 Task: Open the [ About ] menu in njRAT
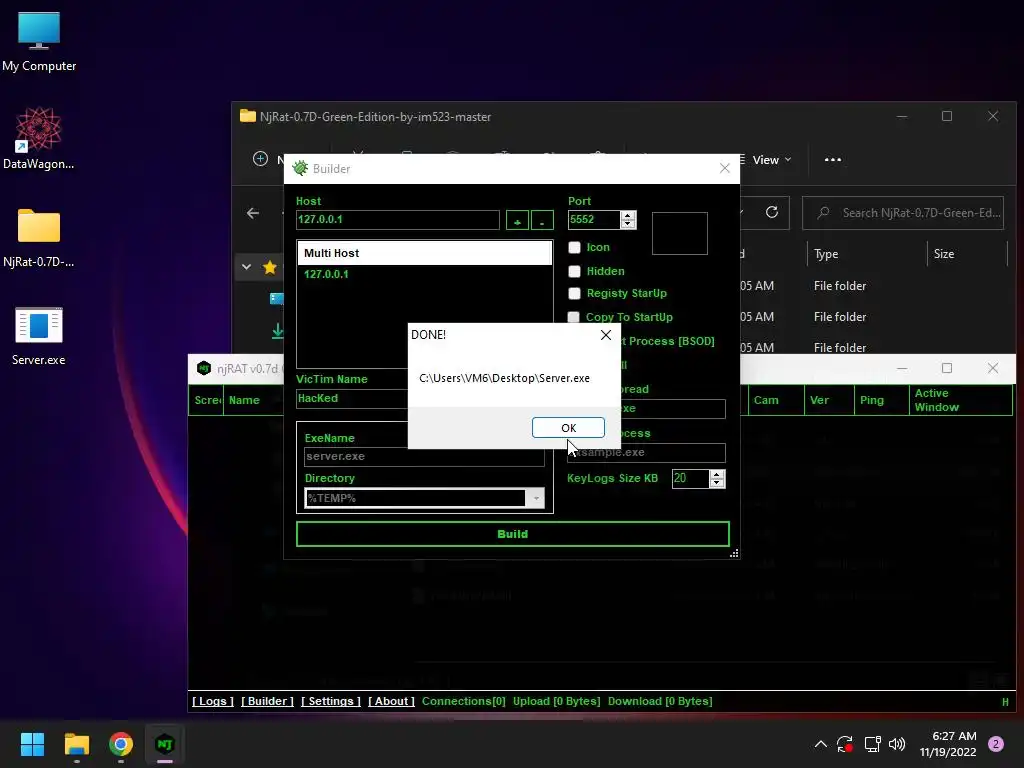coord(391,701)
